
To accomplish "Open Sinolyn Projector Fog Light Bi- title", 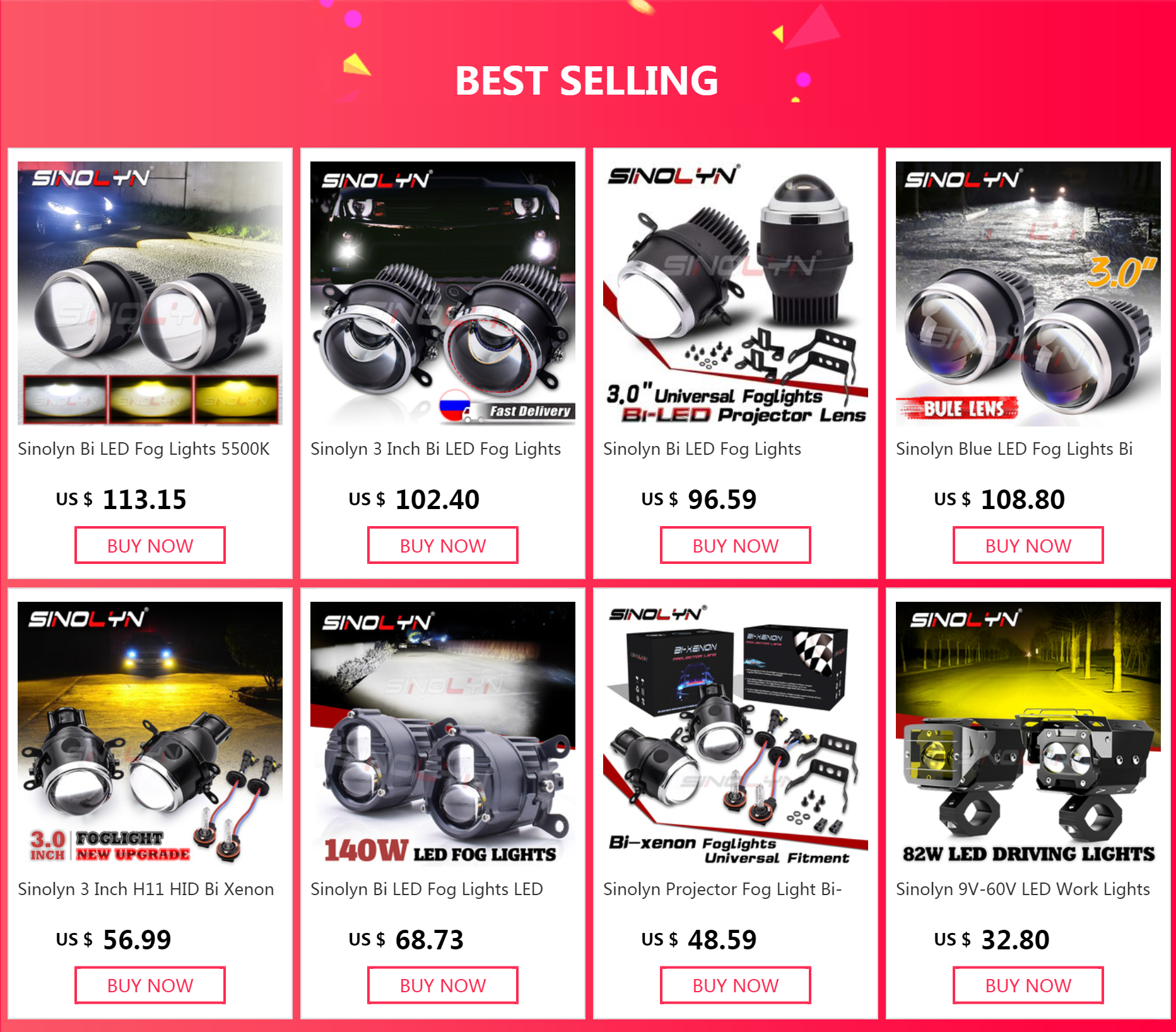I will pyautogui.click(x=722, y=889).
